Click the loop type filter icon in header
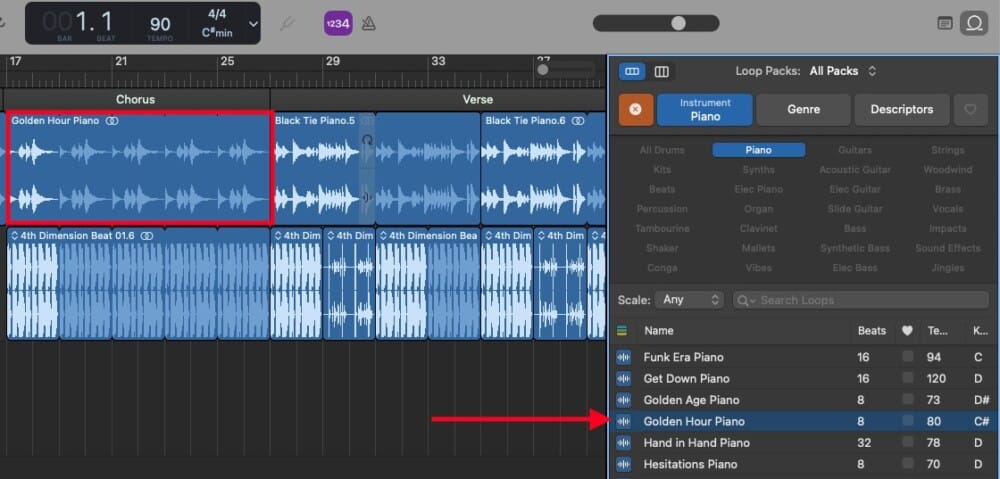 [x=622, y=330]
